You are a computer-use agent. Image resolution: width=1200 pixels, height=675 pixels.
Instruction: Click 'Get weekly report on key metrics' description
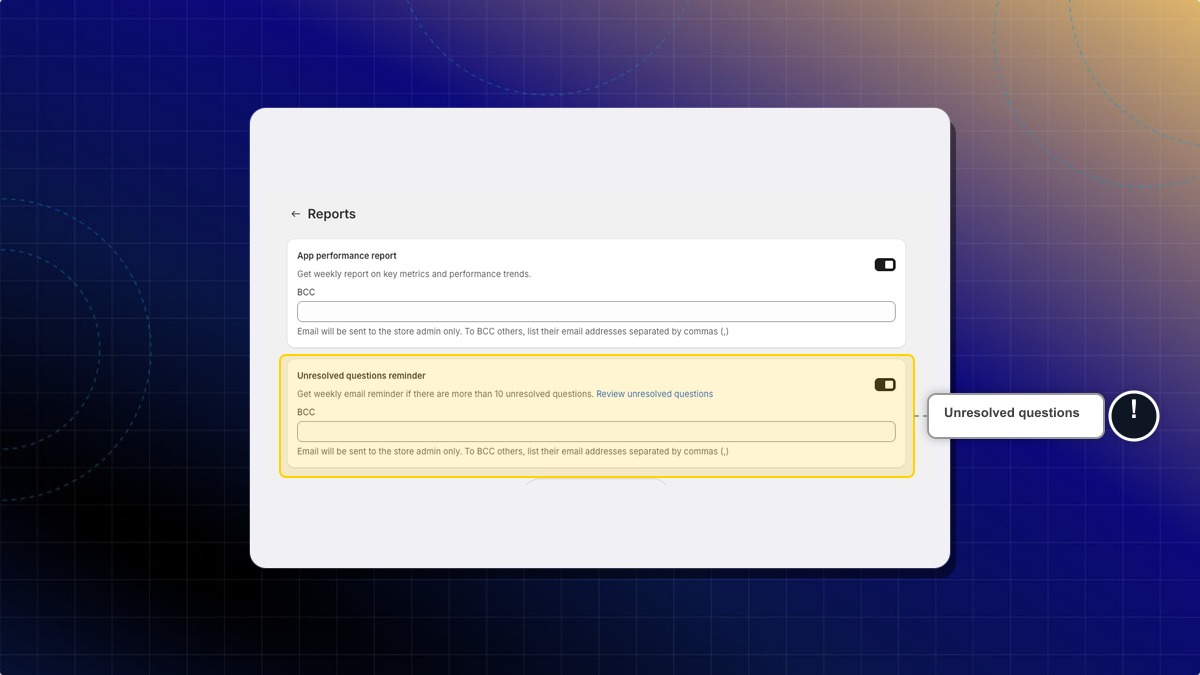(414, 274)
